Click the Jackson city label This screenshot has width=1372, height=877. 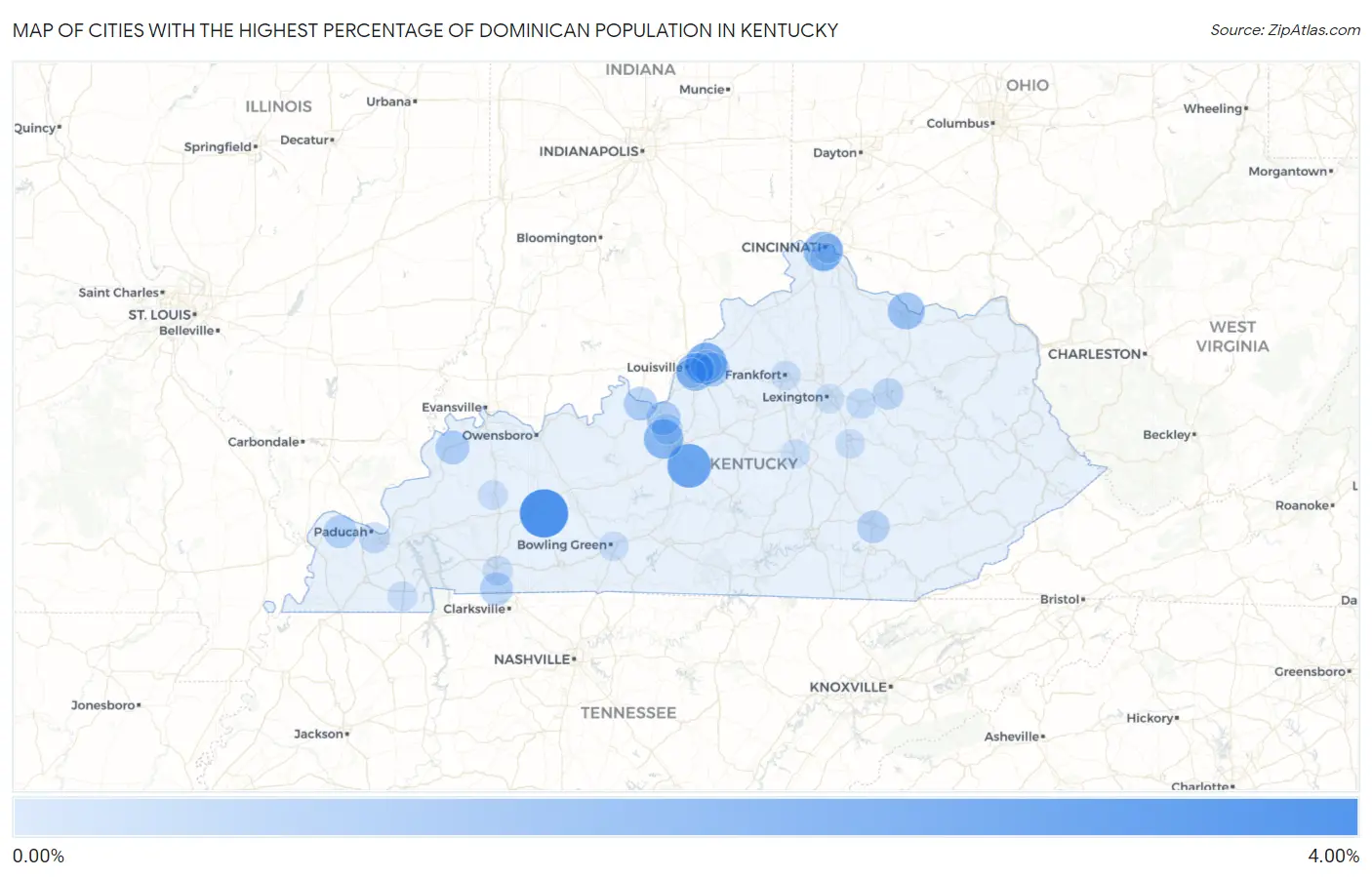pyautogui.click(x=321, y=734)
